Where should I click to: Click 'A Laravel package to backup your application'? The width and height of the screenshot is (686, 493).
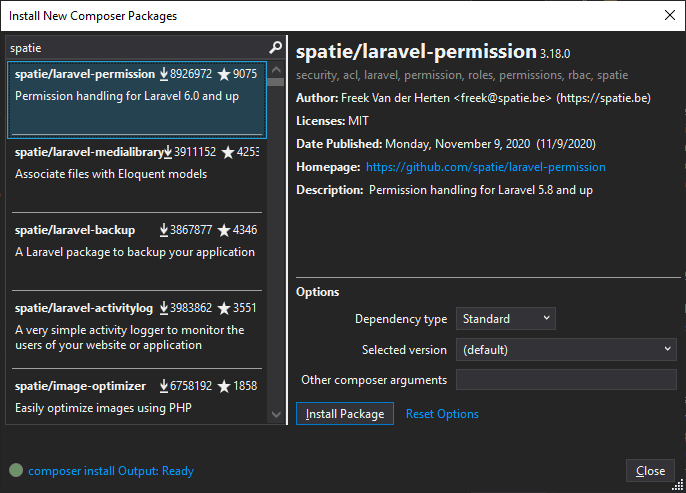pos(135,252)
